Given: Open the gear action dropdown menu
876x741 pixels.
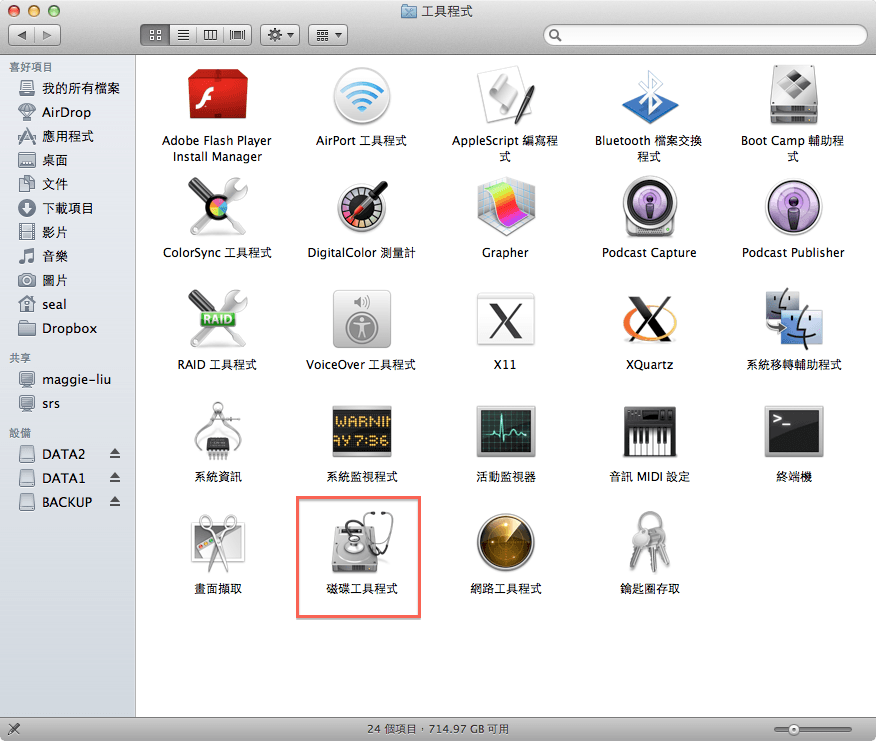Looking at the screenshot, I should [x=279, y=35].
